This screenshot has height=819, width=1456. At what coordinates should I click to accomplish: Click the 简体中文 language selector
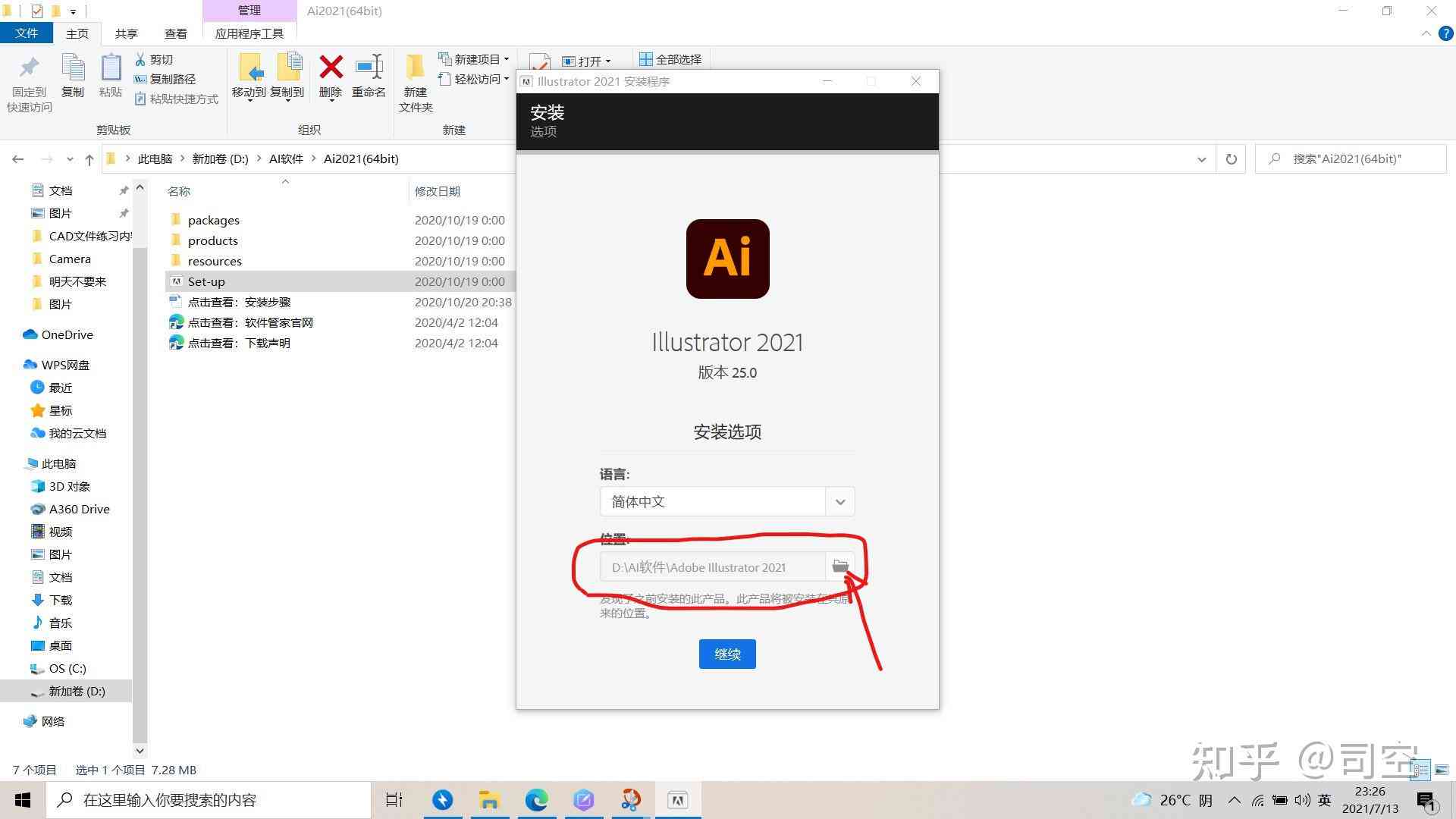tap(727, 501)
